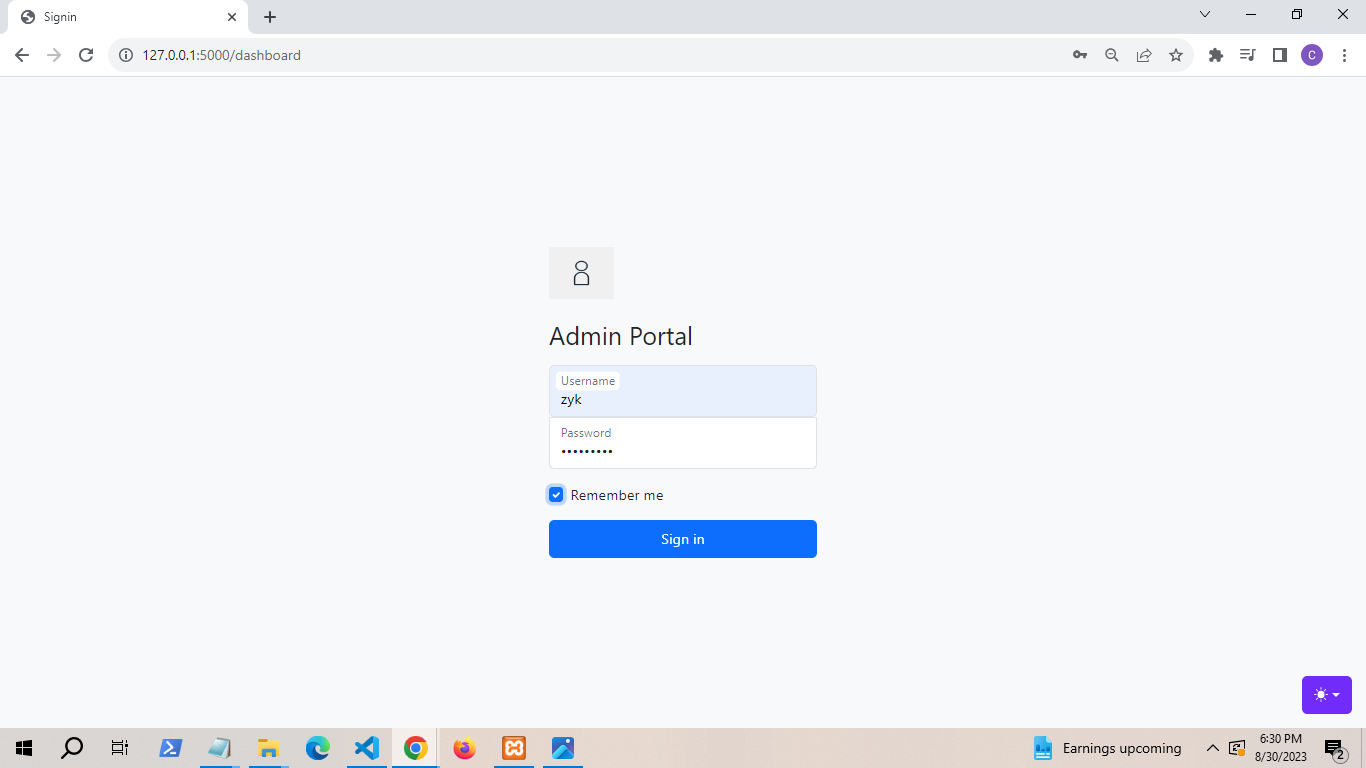Image resolution: width=1366 pixels, height=768 pixels.
Task: Bookmark this page with star icon
Action: pos(1176,55)
